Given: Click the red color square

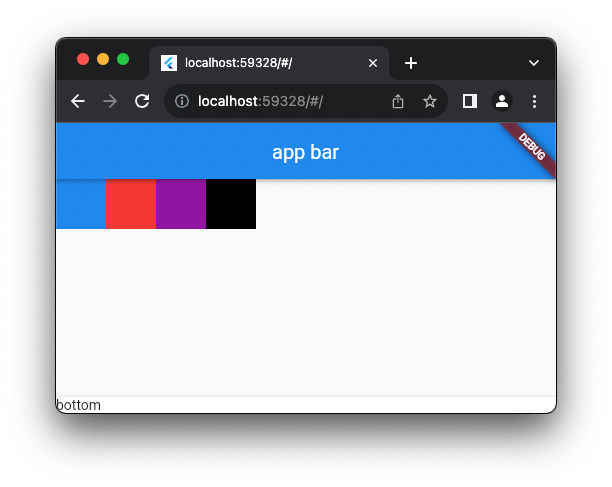Looking at the screenshot, I should 131,204.
